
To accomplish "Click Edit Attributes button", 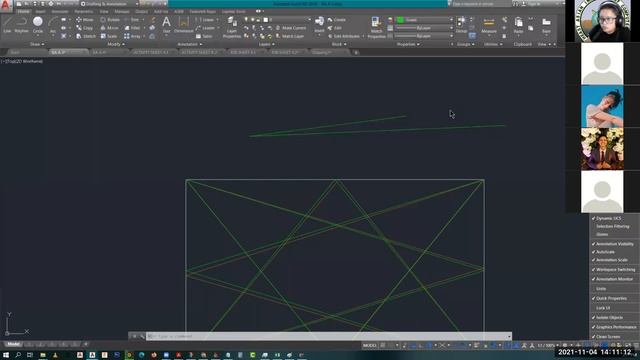I will point(344,36).
